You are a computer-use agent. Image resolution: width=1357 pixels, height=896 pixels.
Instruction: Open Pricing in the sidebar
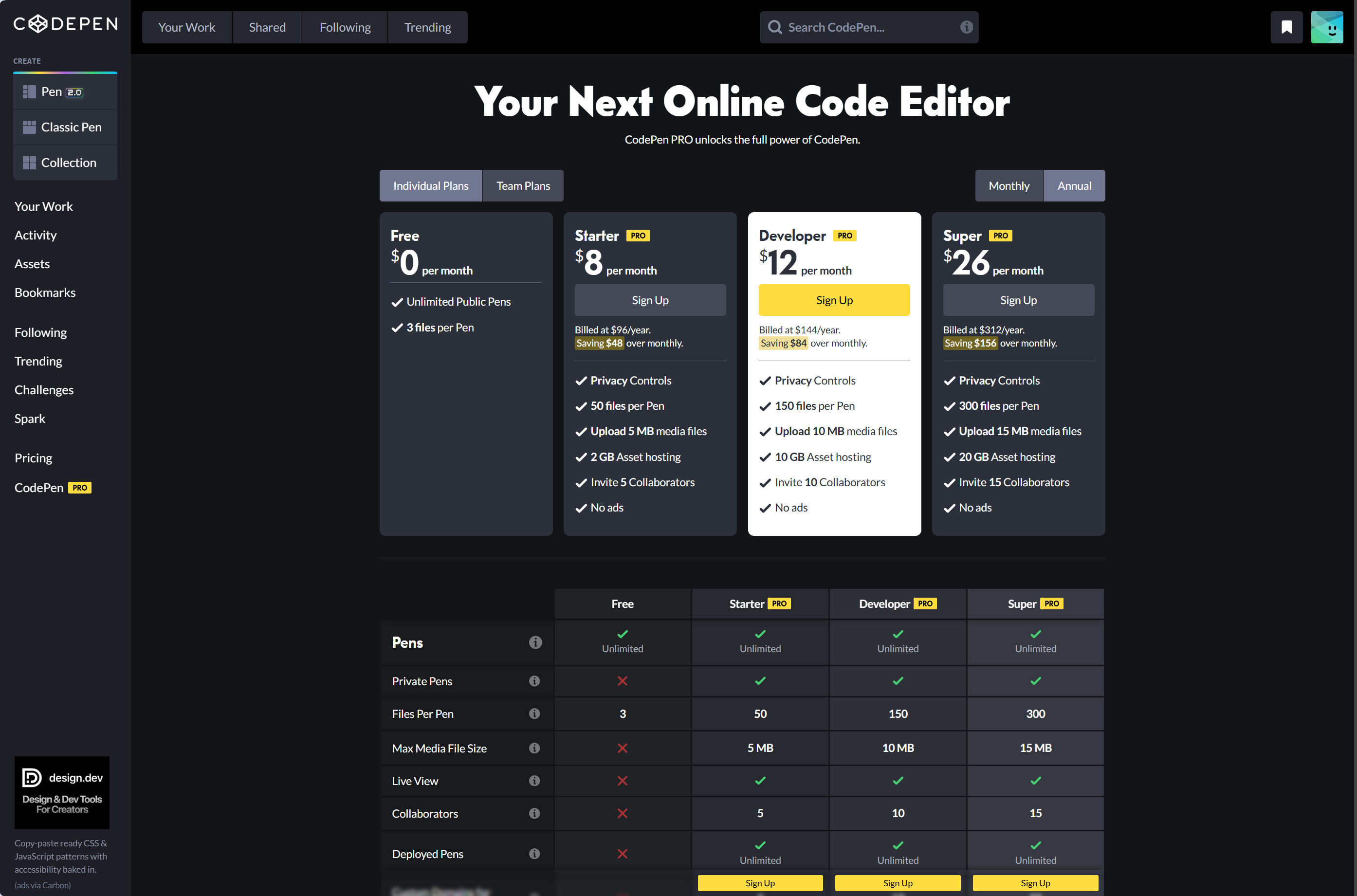(33, 457)
